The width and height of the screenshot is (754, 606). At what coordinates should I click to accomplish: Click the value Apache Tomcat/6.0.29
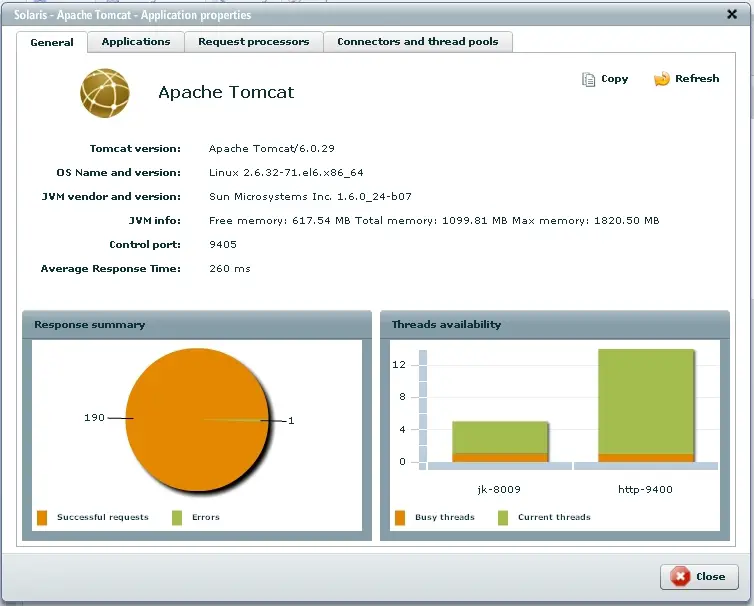(272, 149)
